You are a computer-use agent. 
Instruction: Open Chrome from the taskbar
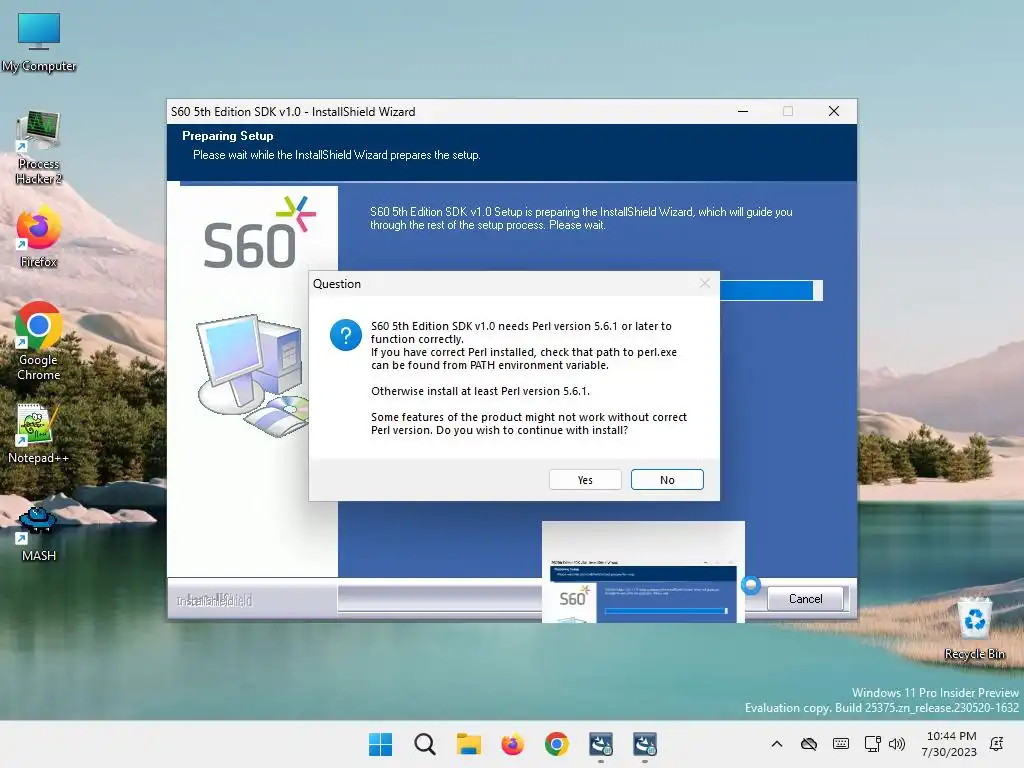point(556,744)
